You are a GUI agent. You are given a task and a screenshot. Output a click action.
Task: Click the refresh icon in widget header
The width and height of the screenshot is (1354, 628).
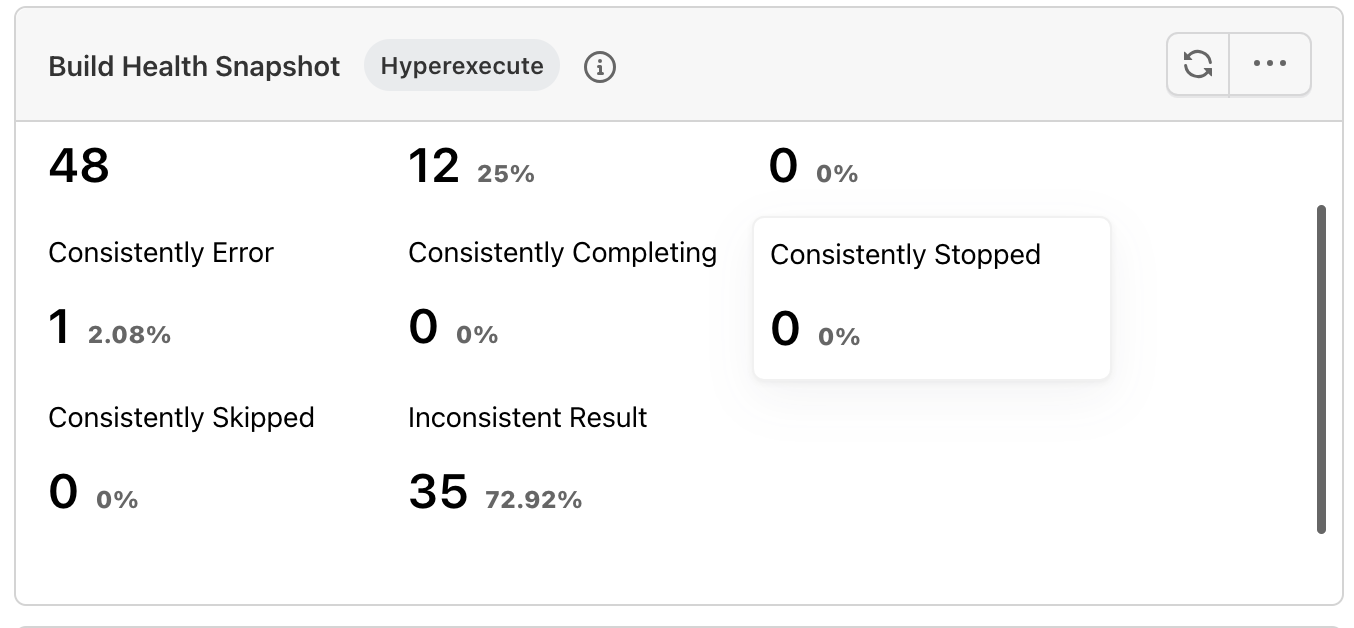pyautogui.click(x=1198, y=65)
